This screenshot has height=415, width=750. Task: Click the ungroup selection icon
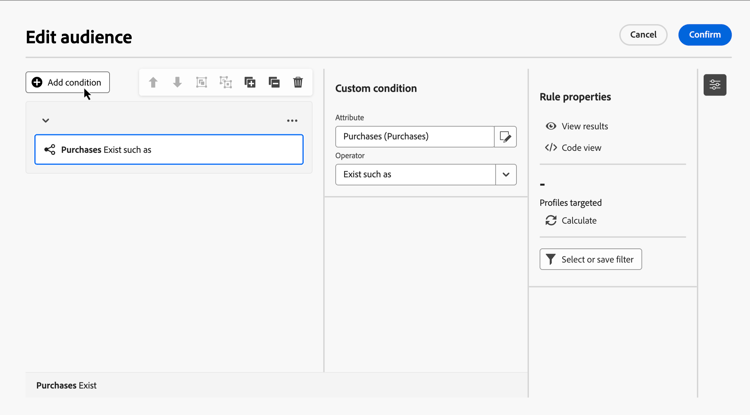tap(226, 83)
